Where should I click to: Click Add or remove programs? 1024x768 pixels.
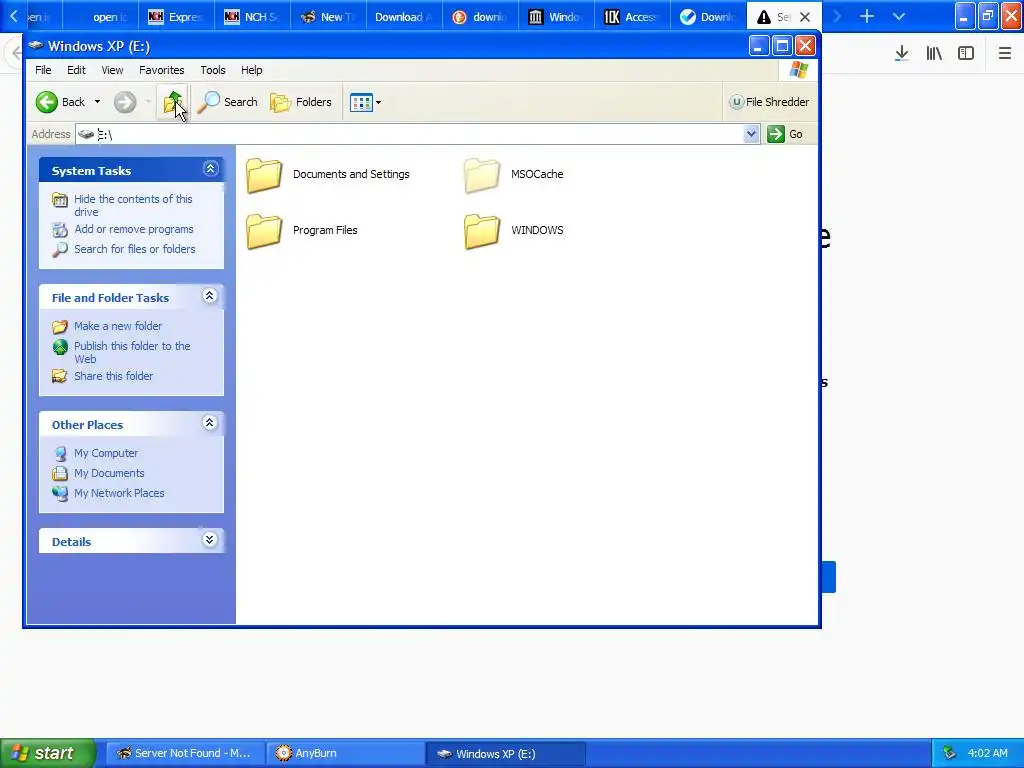point(134,229)
